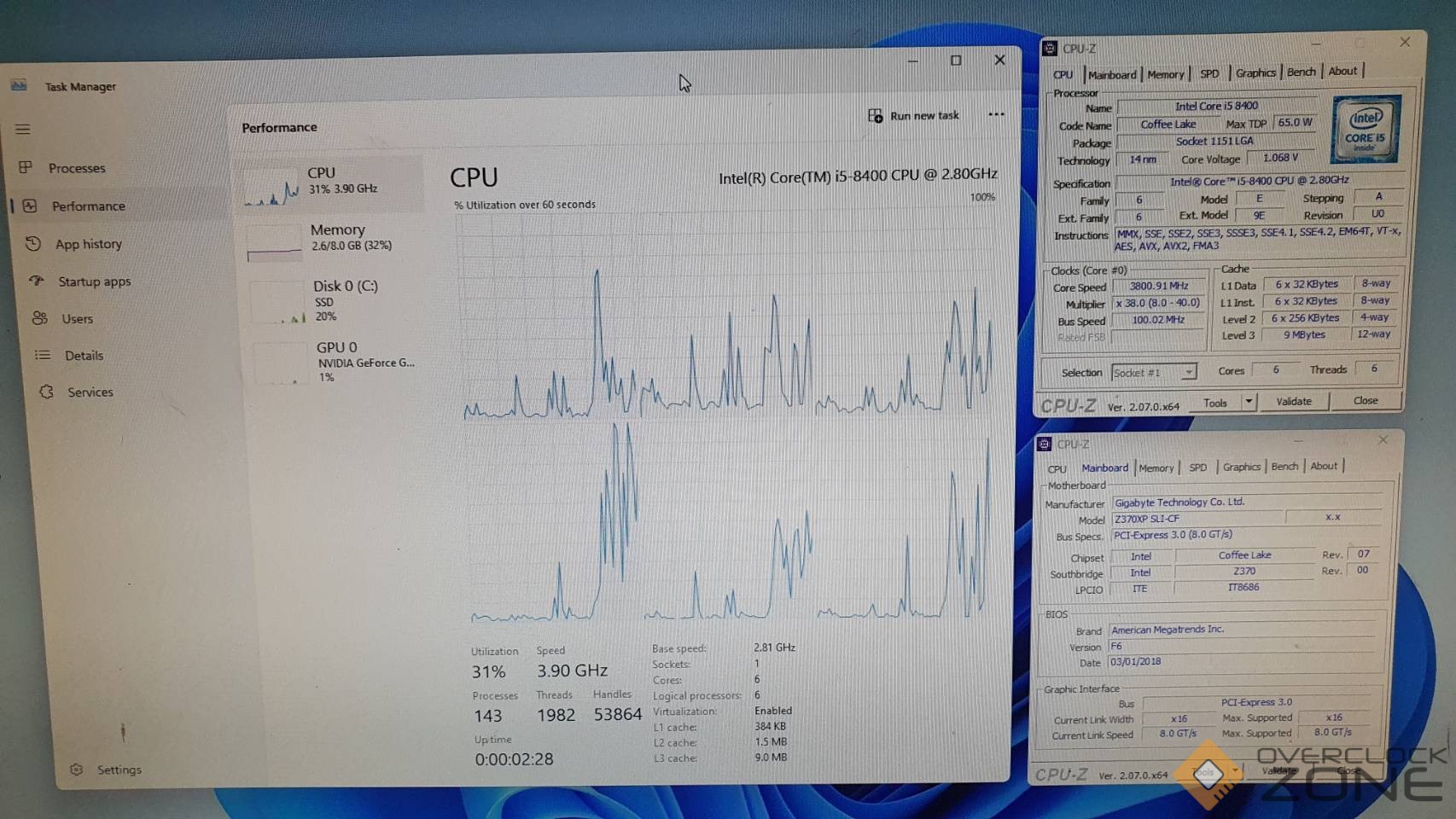Expand the Socket #1 selection dropdown
Viewport: 1456px width, 819px height.
coord(1187,372)
